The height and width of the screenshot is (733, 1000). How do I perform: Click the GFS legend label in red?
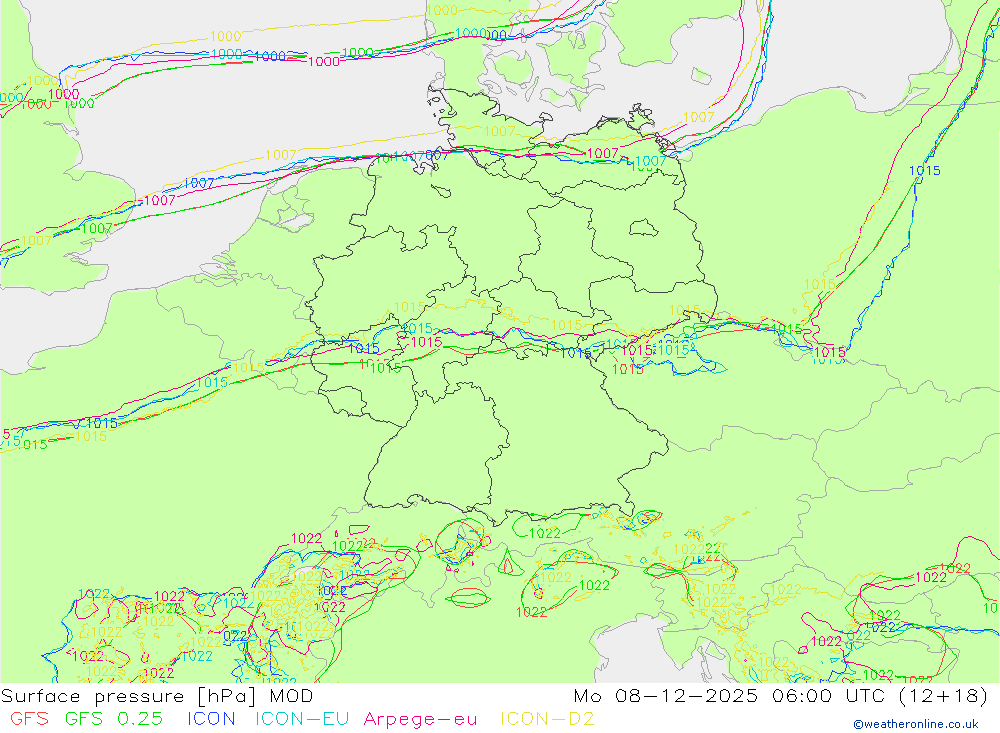click(29, 719)
